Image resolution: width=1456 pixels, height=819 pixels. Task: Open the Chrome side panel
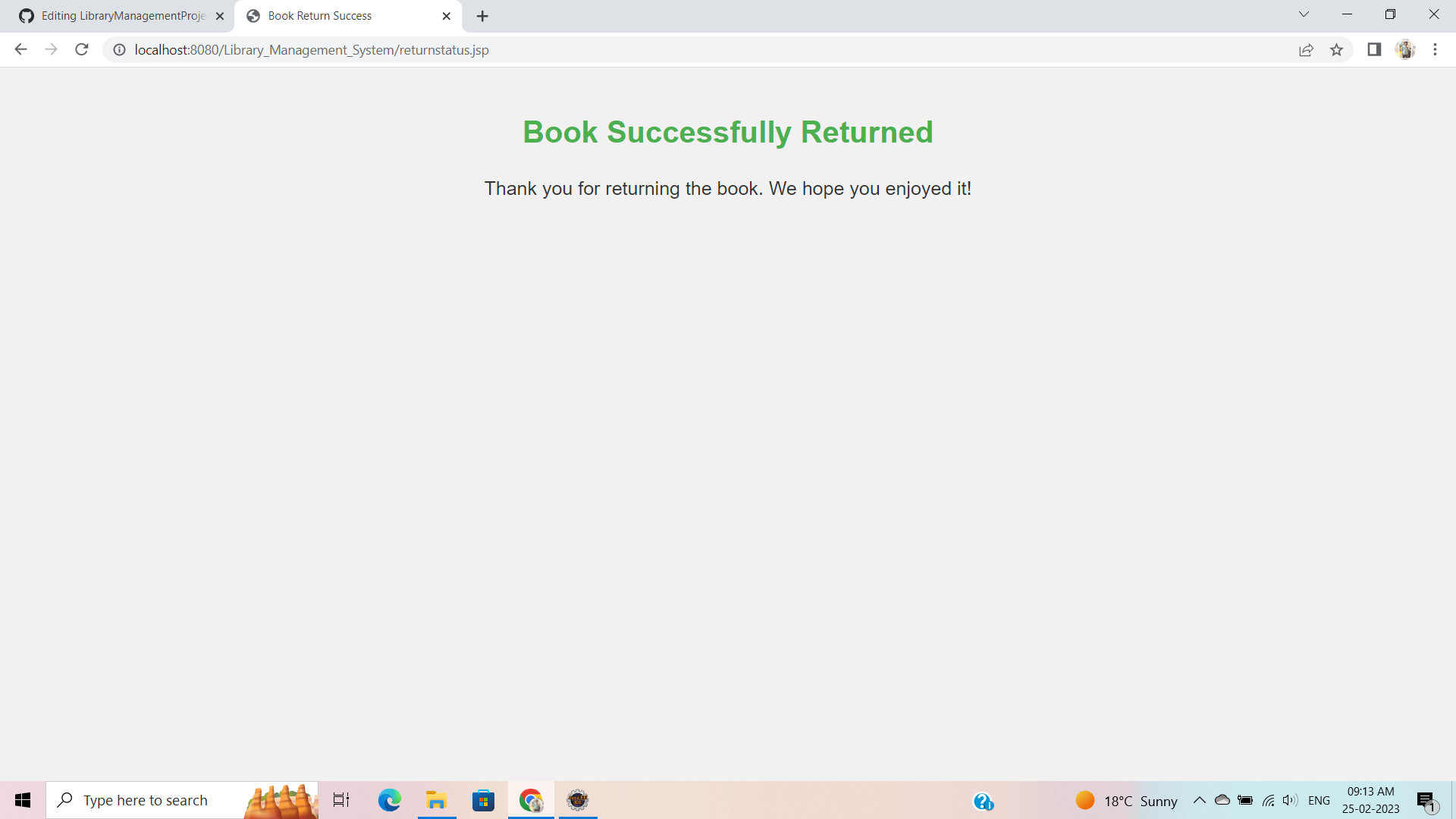click(1374, 49)
